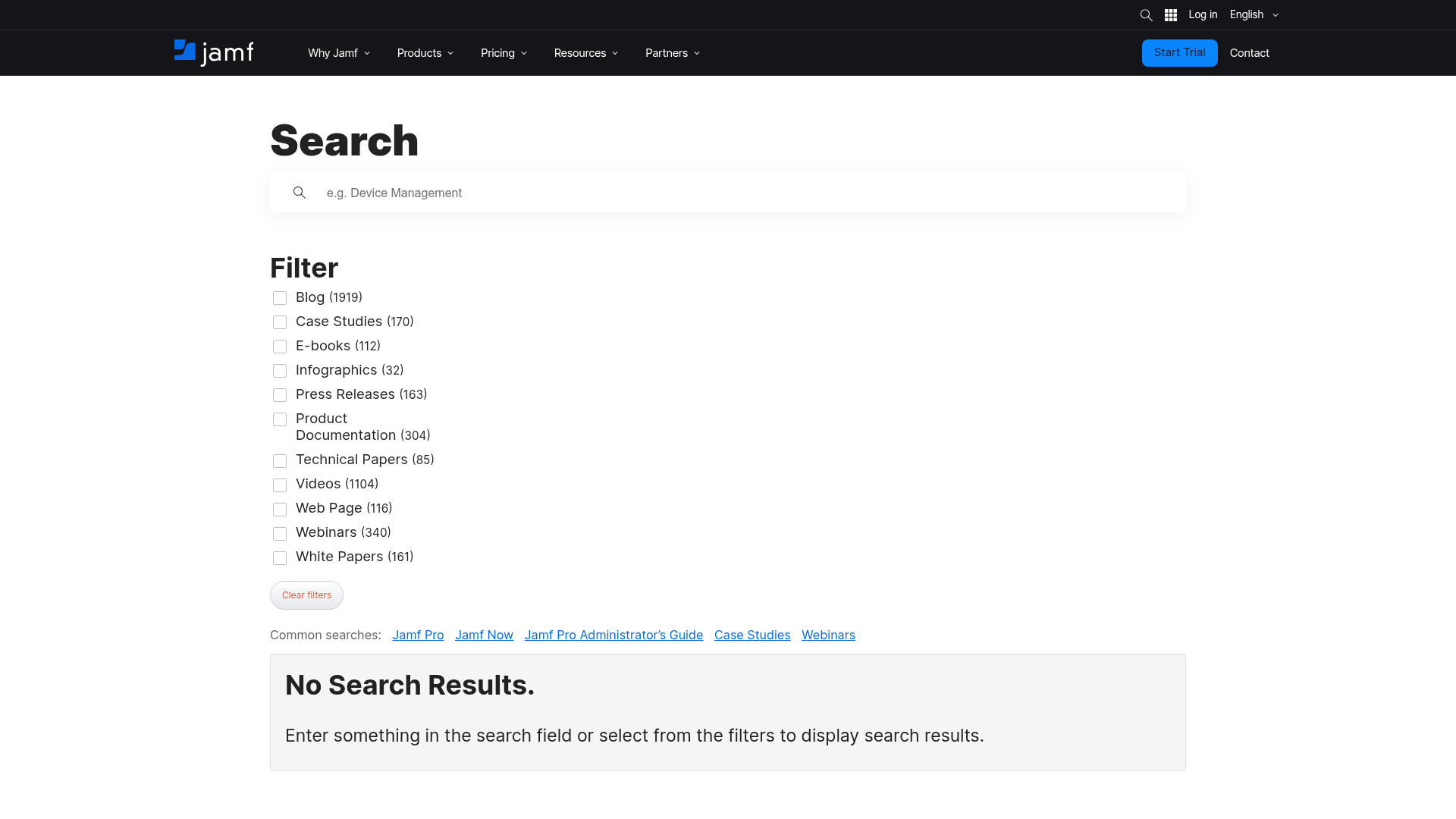Click the Videos (1104) filter label

point(337,484)
